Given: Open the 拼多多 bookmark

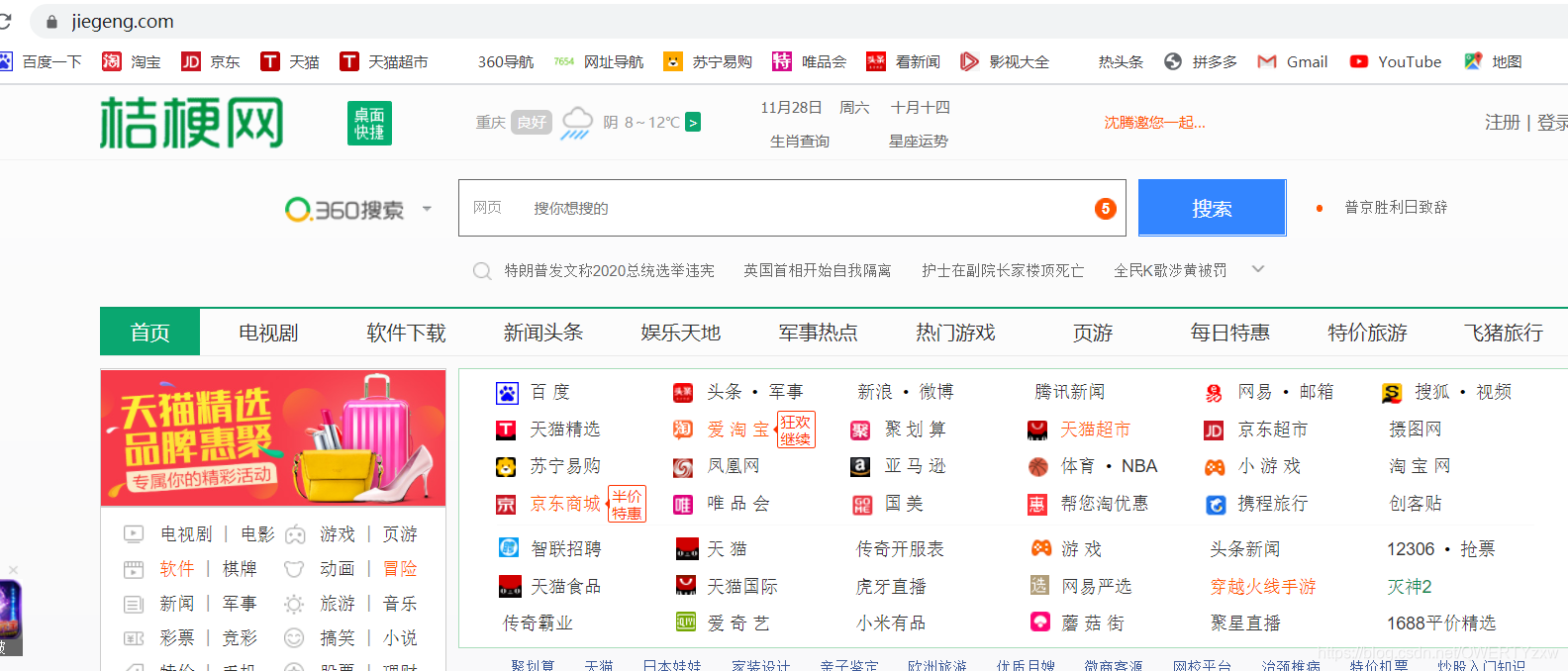Looking at the screenshot, I should click(x=1201, y=61).
